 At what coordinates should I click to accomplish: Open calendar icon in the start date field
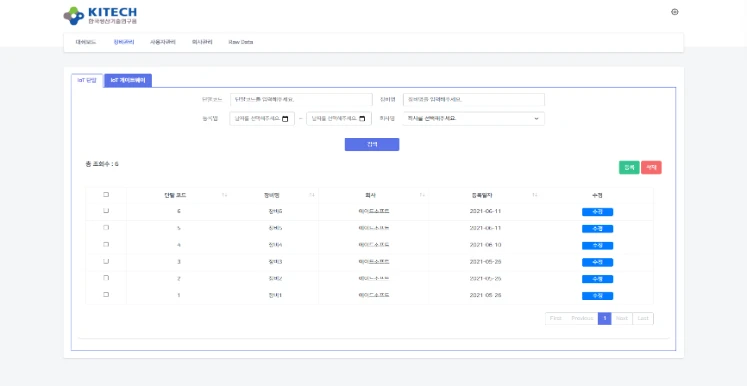285,119
